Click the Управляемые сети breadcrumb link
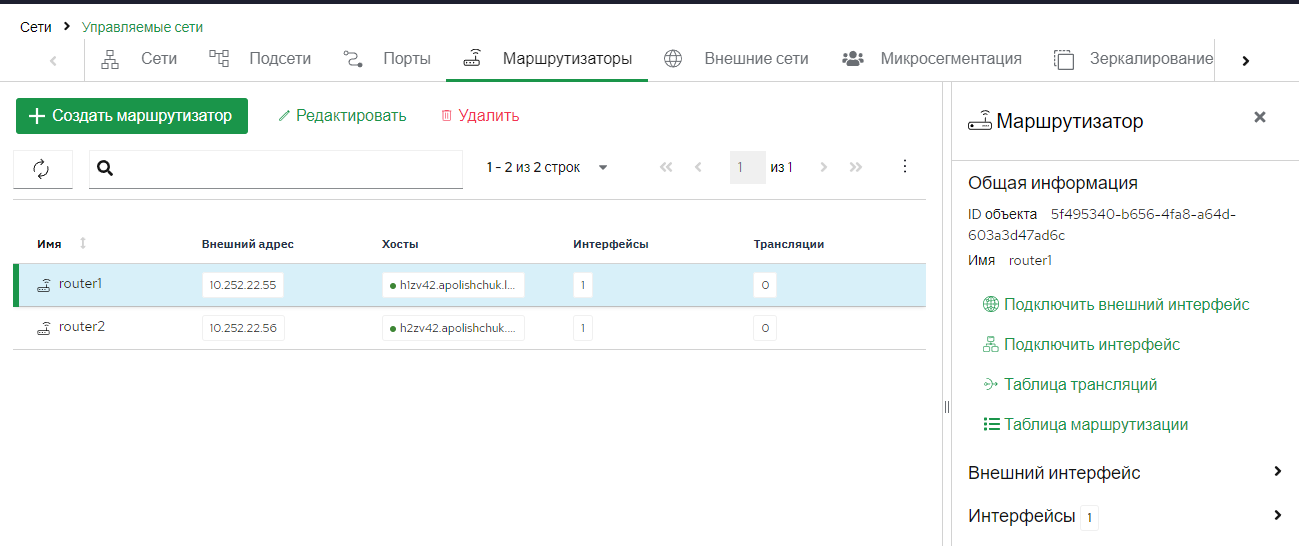The height and width of the screenshot is (546, 1299). coord(142,27)
